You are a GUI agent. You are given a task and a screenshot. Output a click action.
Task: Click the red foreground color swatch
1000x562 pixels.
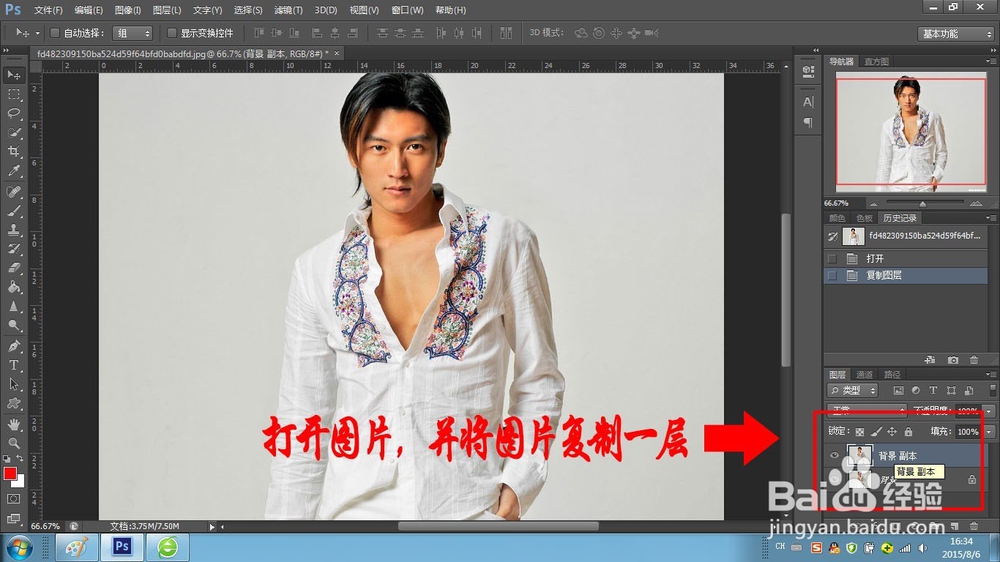click(10, 473)
